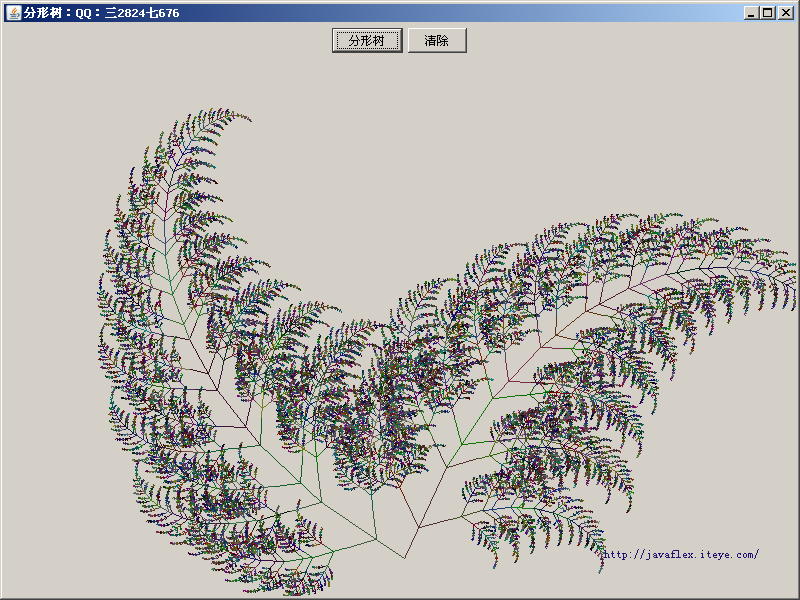Screen dimensions: 800x600
Task: Click the javaflex.iteye.com URL text
Action: tap(681, 554)
